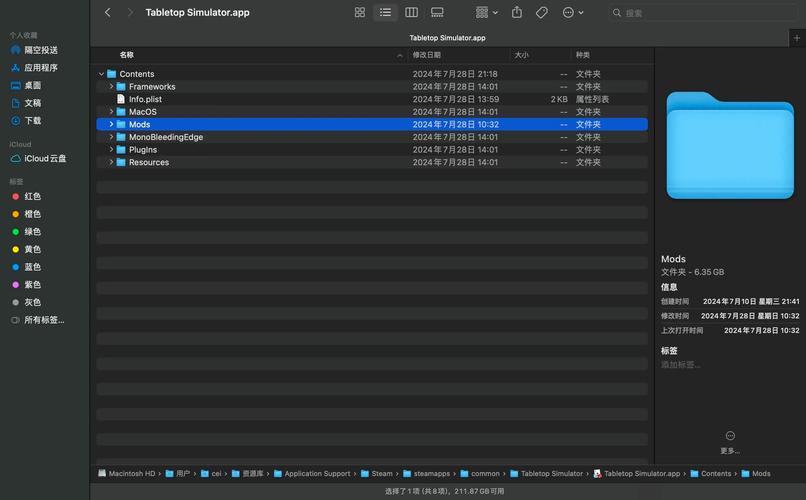The image size is (806, 500).
Task: Click steamapps in the path bar
Action: pyautogui.click(x=427, y=473)
